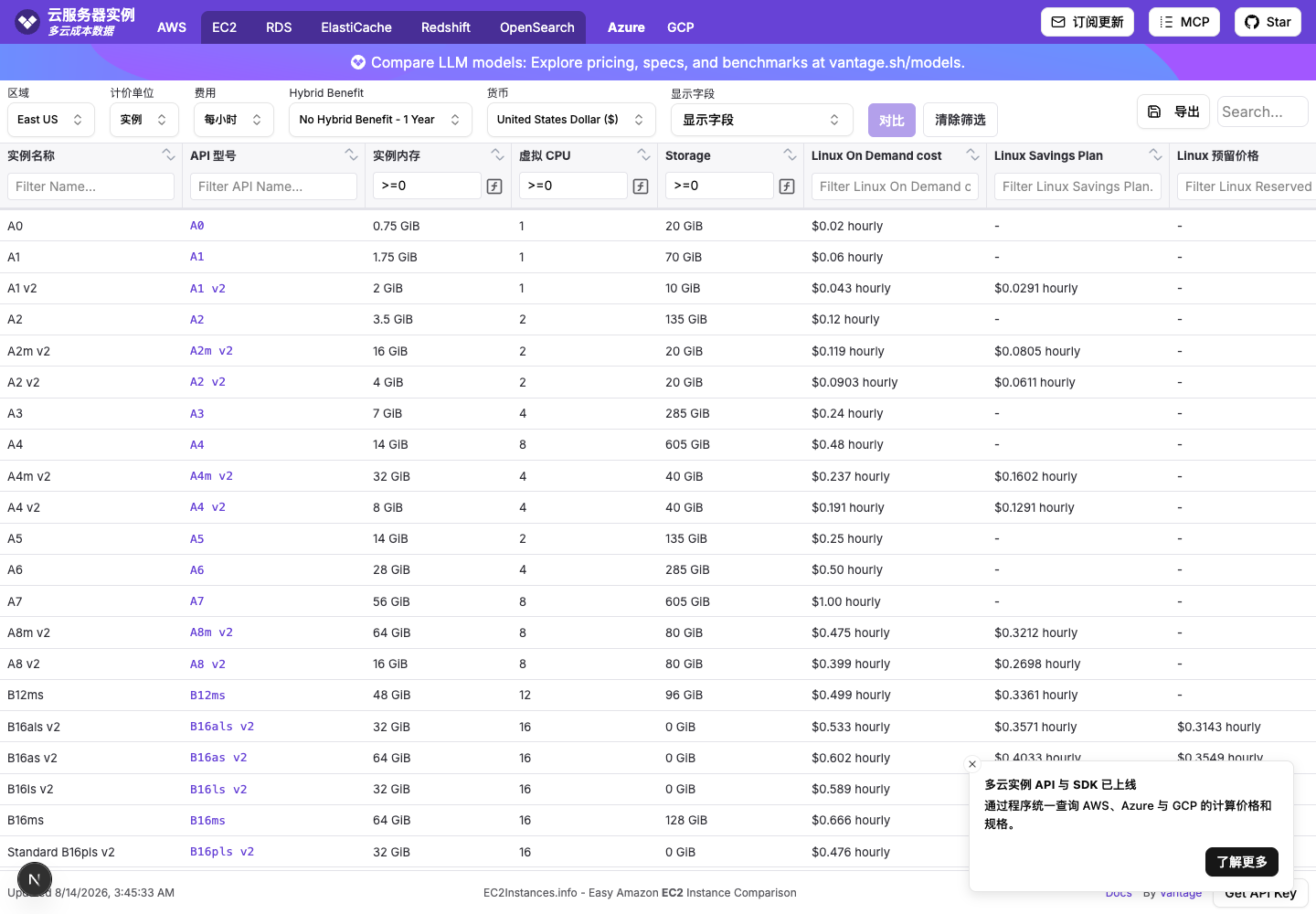
Task: Click the Vantage logo icon
Action: pos(27,22)
